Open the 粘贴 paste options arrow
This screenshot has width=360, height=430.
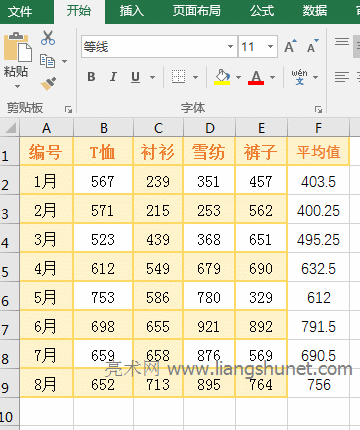pyautogui.click(x=17, y=87)
